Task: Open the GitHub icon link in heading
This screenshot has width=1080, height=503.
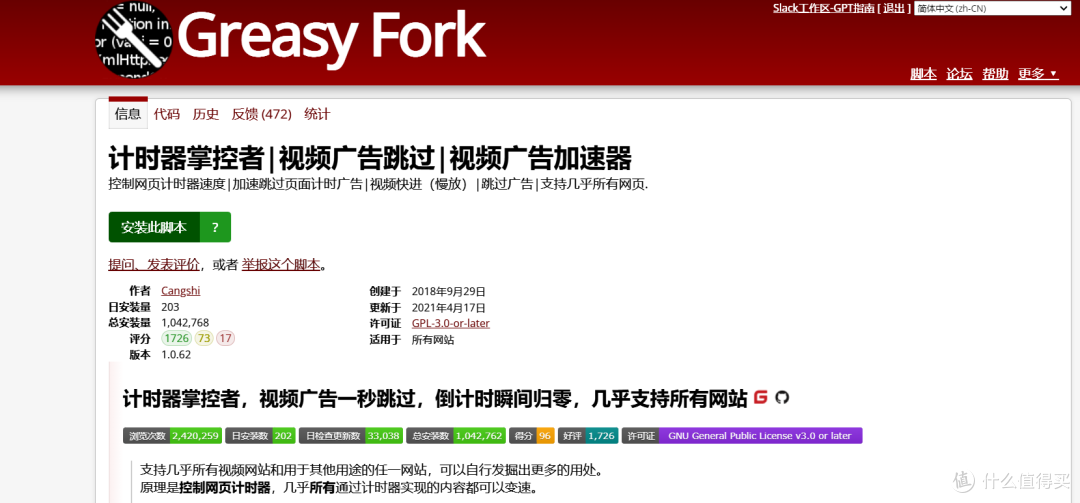Action: [x=781, y=398]
